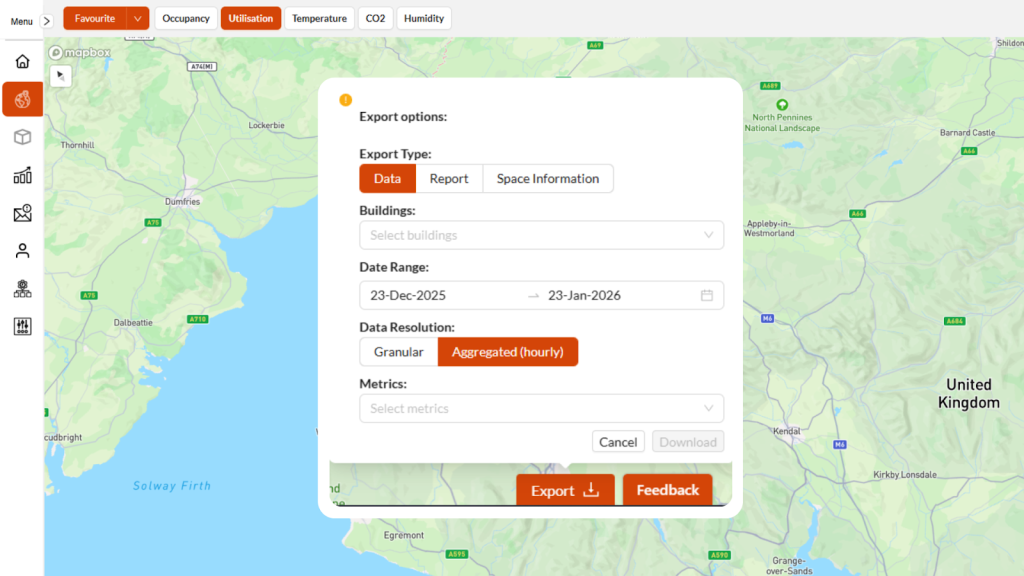1024x576 pixels.
Task: Select Granular data resolution
Action: (398, 352)
